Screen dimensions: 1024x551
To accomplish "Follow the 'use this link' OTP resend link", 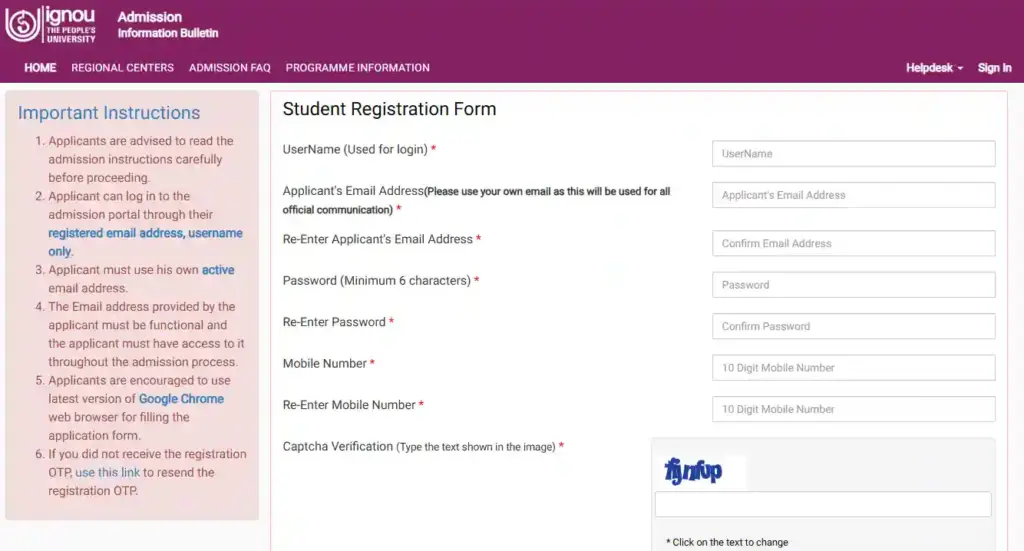I will pyautogui.click(x=108, y=472).
